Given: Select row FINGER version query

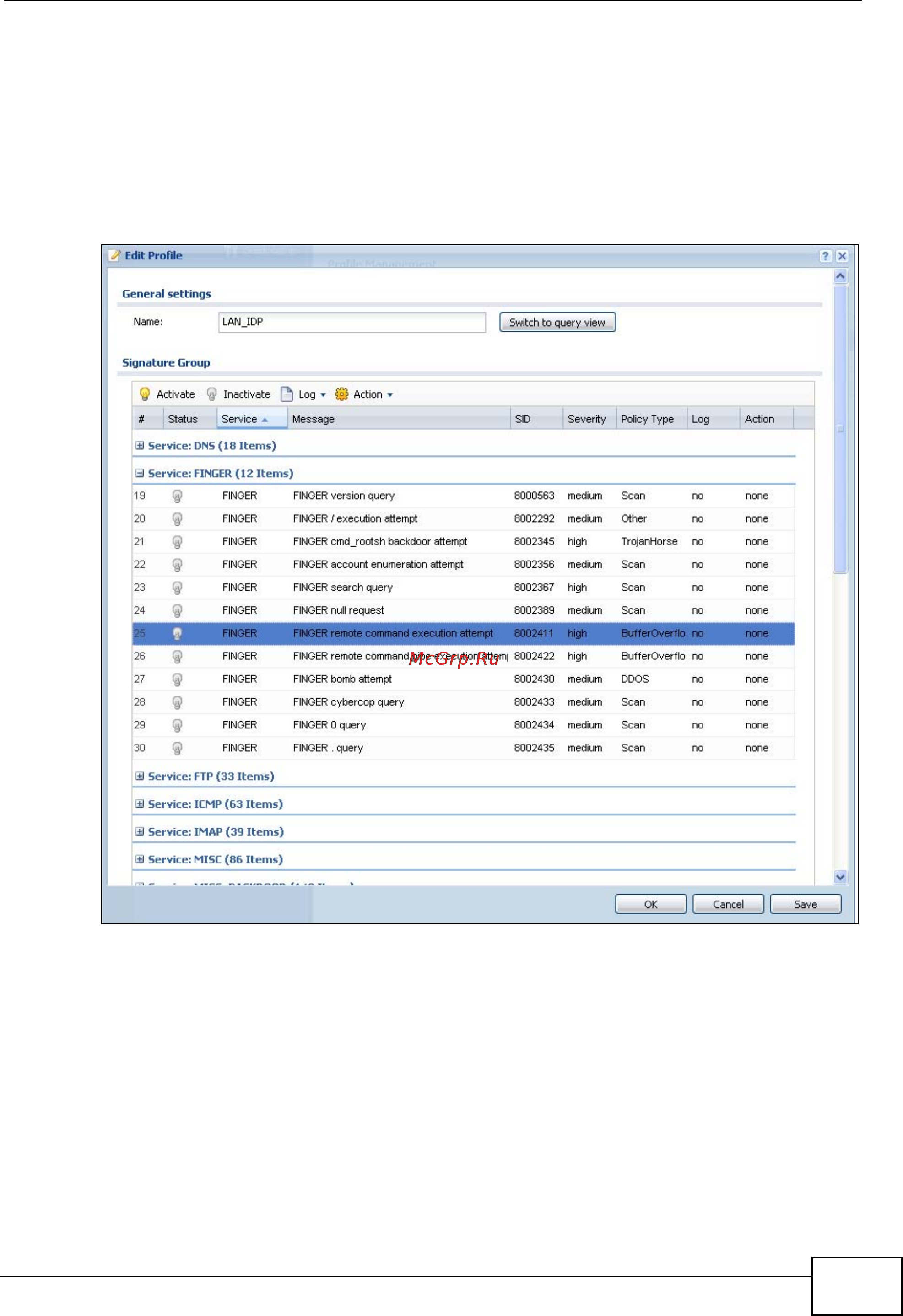Looking at the screenshot, I should point(463,496).
